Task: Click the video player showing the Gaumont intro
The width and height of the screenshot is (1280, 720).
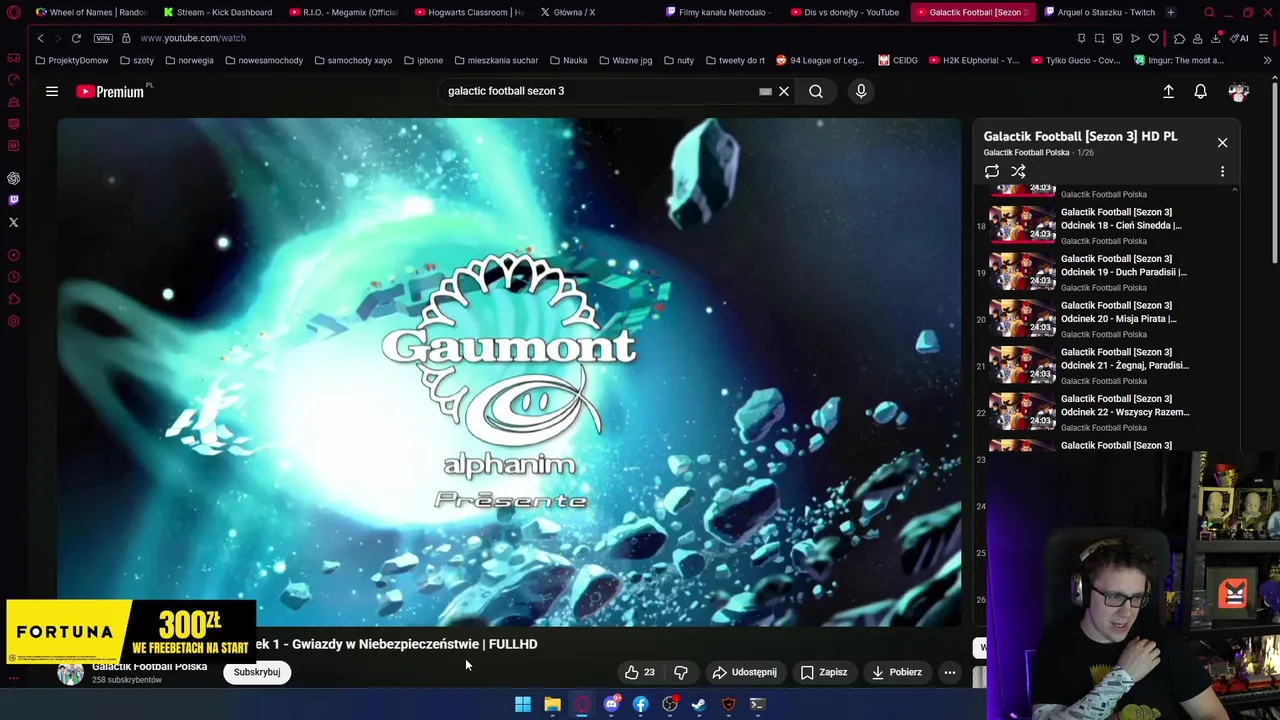Action: (x=509, y=372)
